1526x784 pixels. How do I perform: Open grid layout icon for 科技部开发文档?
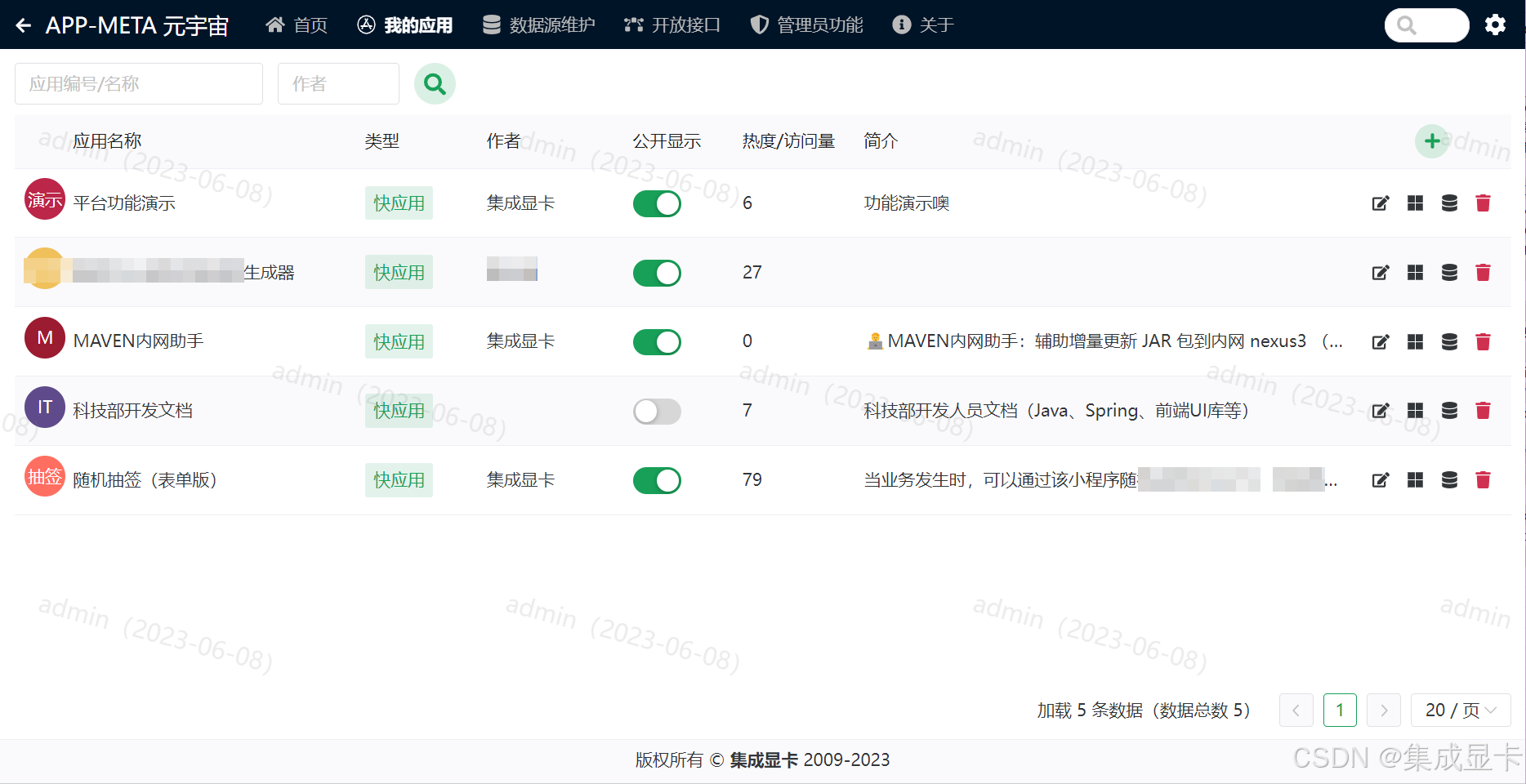coord(1415,411)
